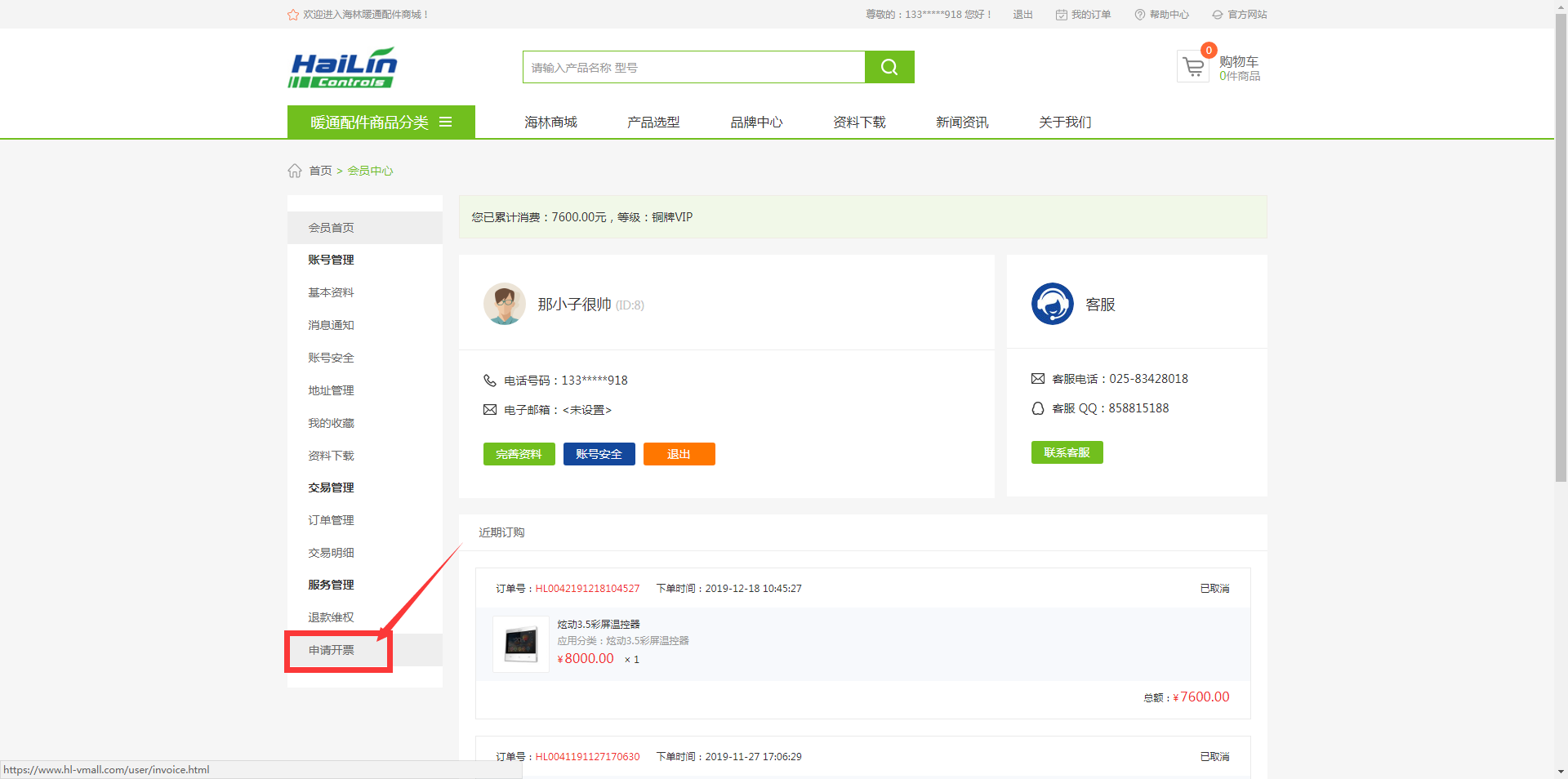Expand the 暖通配件商品分类 category menu

point(381,122)
